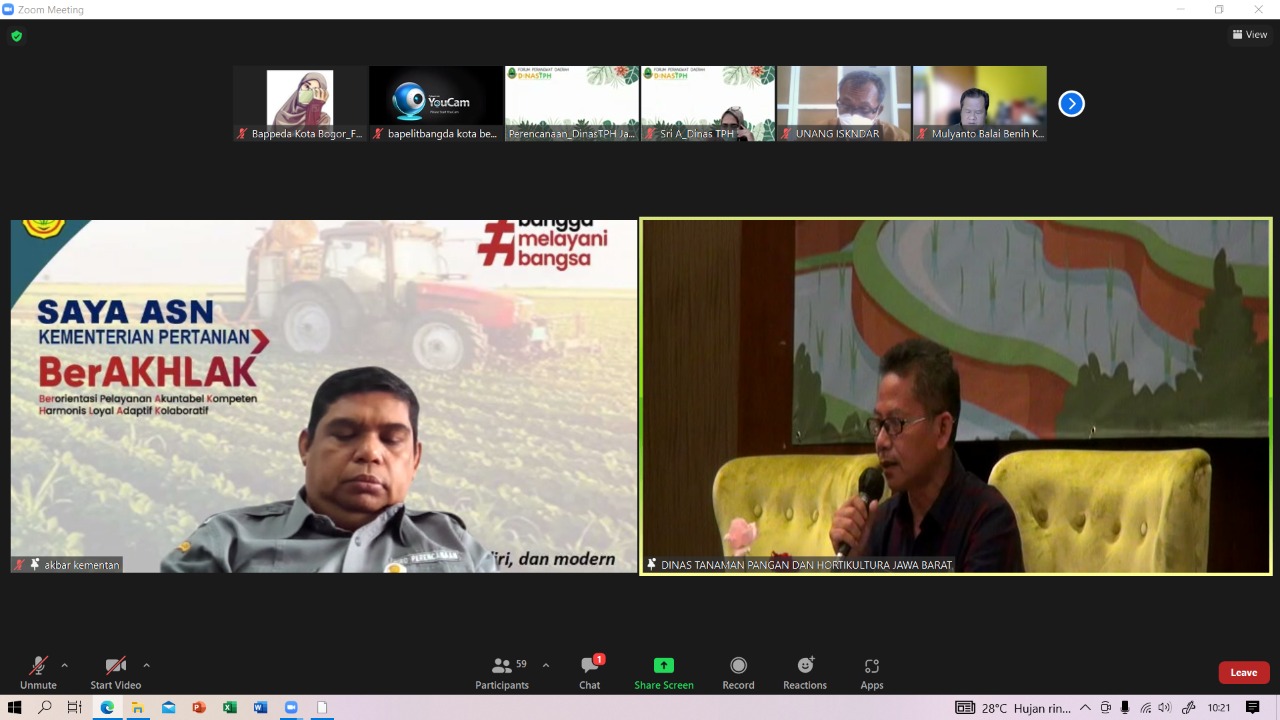Select Bappeda Kota Bogor participant thumbnail
The image size is (1280, 720).
(300, 103)
